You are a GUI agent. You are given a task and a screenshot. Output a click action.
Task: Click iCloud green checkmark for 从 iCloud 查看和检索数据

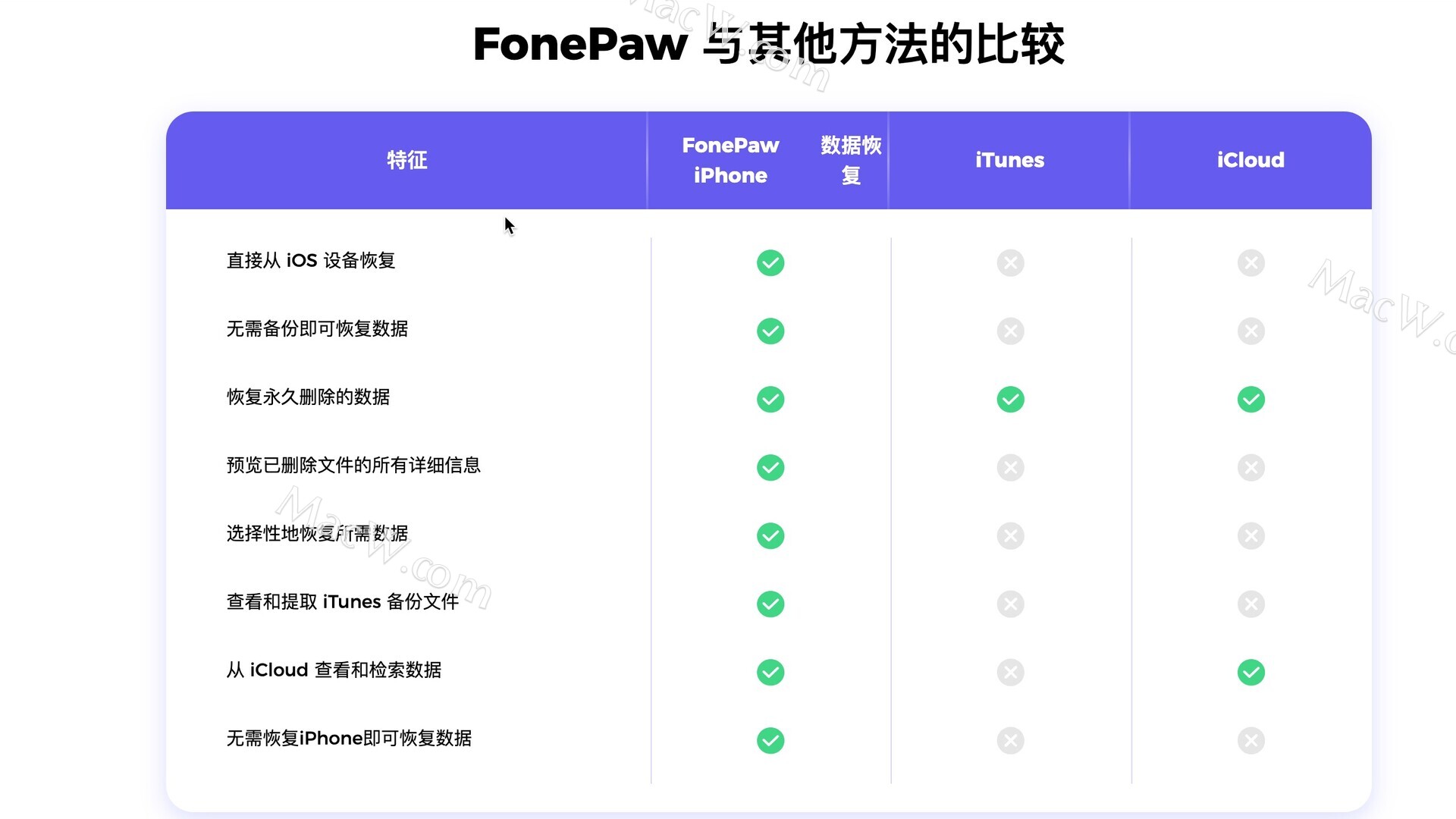pyautogui.click(x=1250, y=673)
